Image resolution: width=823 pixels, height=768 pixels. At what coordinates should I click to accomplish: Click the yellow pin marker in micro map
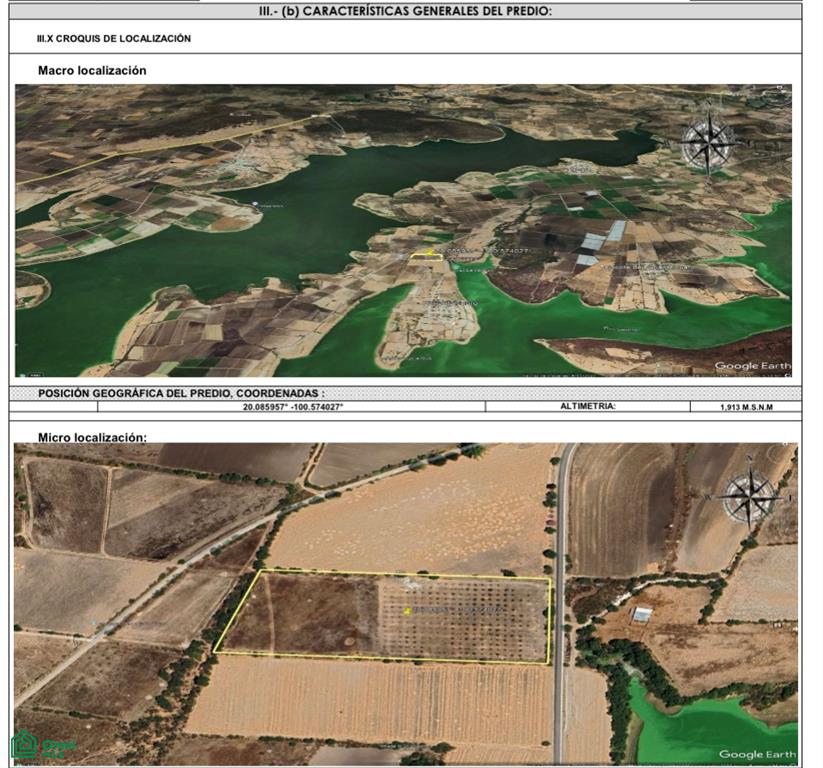tap(407, 611)
